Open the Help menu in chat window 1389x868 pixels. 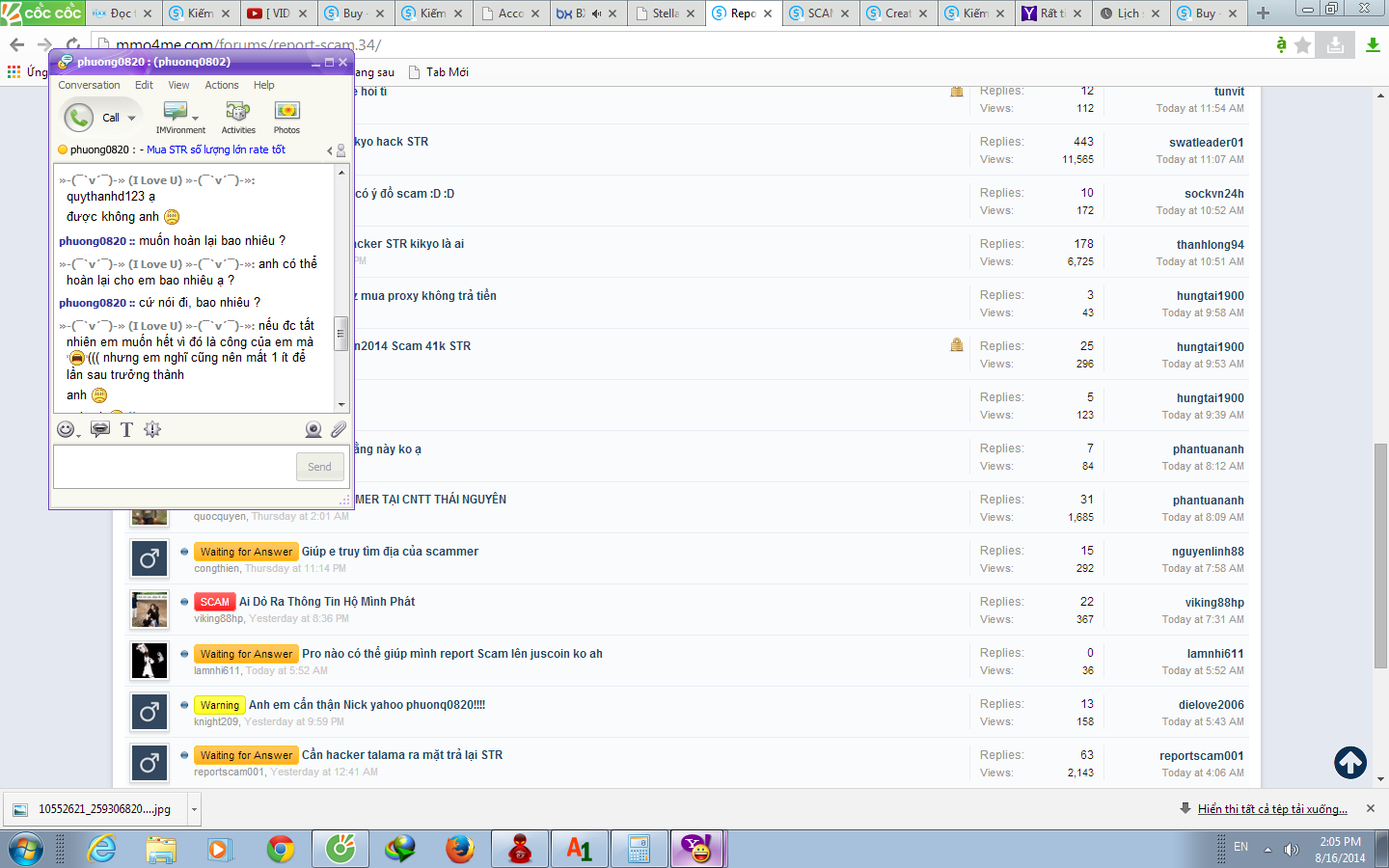click(263, 85)
